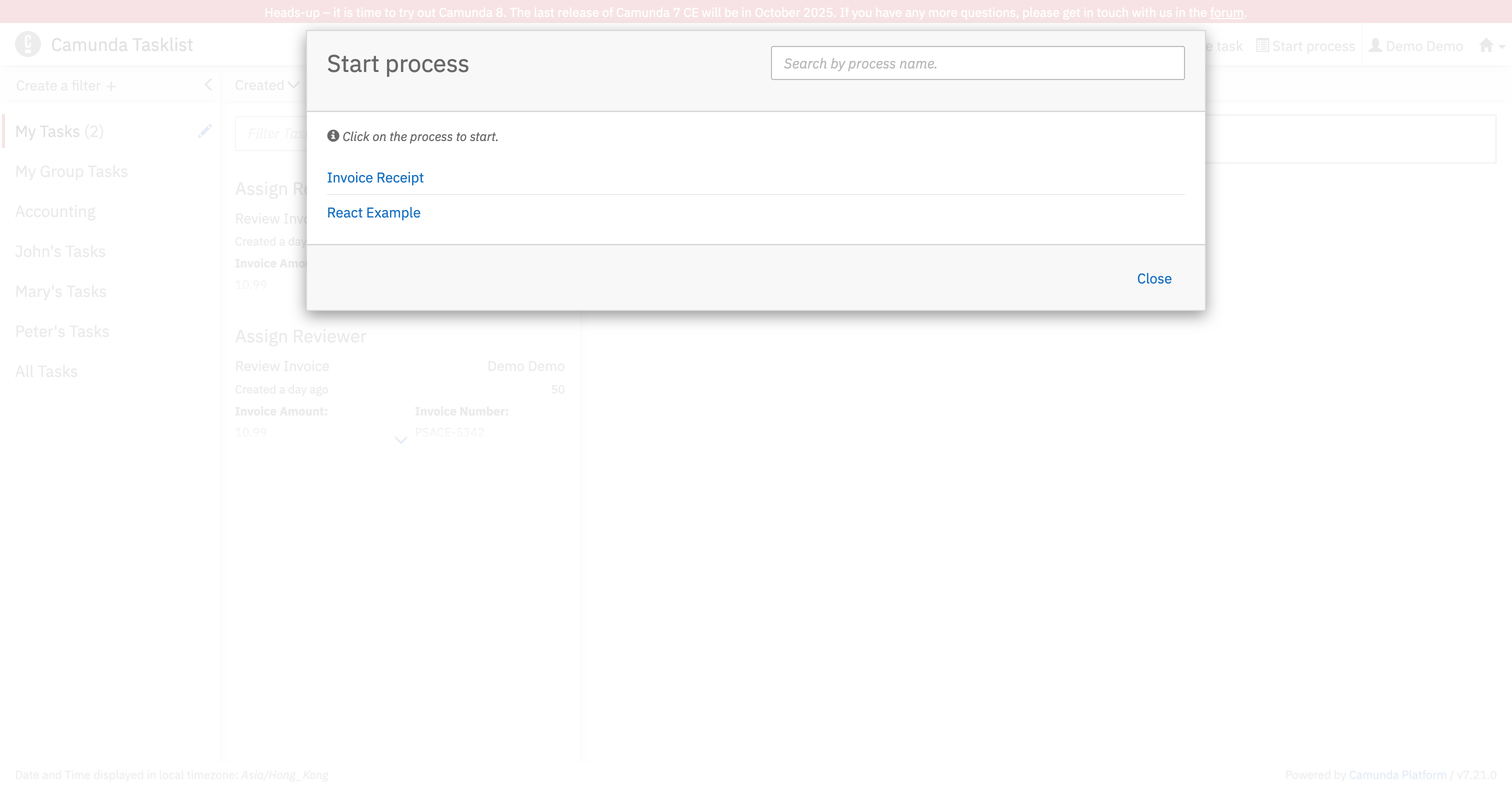The image size is (1512, 785).
Task: Click the Start process navbar item
Action: coord(1305,46)
